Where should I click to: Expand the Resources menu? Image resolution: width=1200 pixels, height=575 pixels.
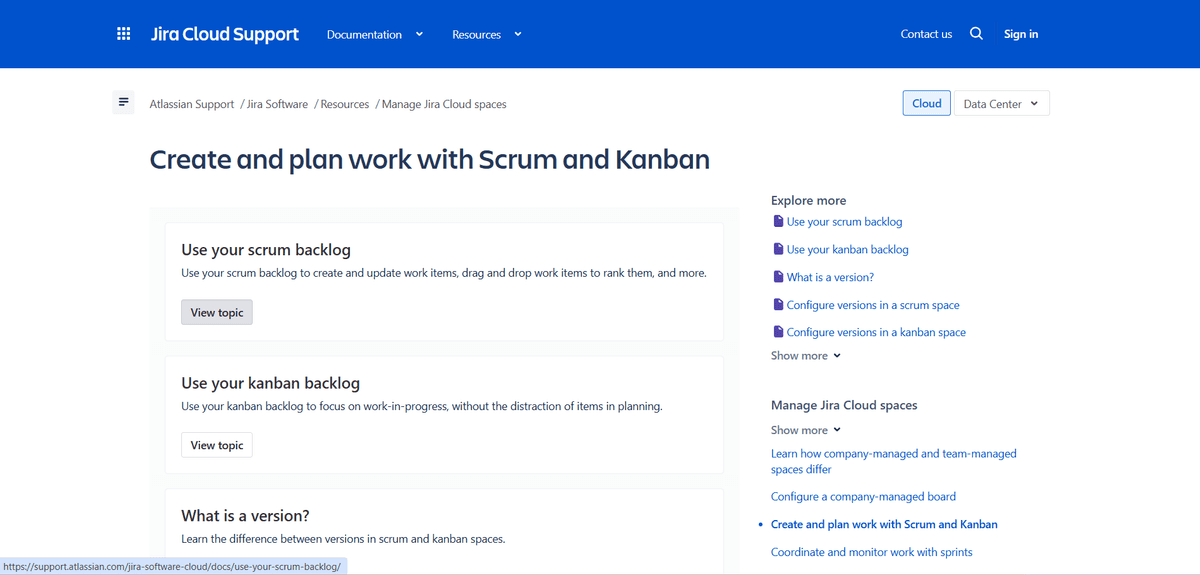pos(487,34)
